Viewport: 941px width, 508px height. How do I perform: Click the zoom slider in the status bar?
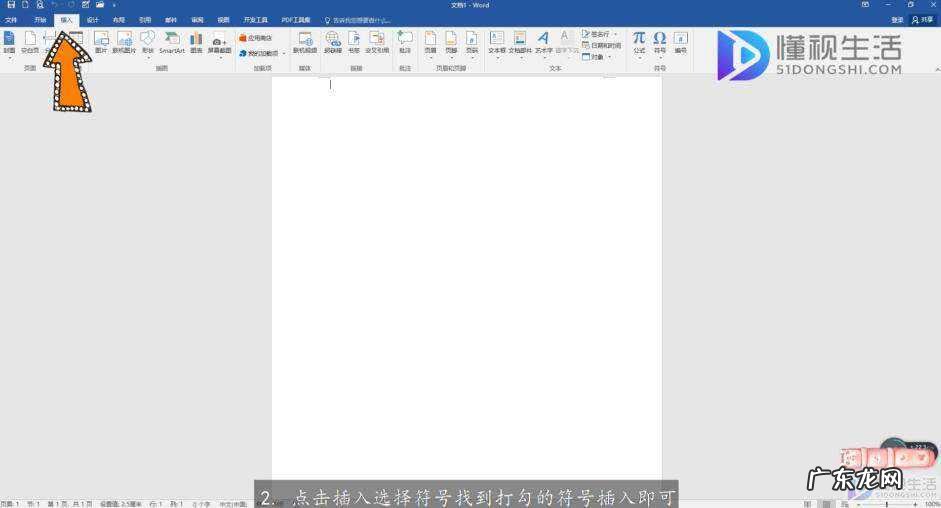(887, 504)
